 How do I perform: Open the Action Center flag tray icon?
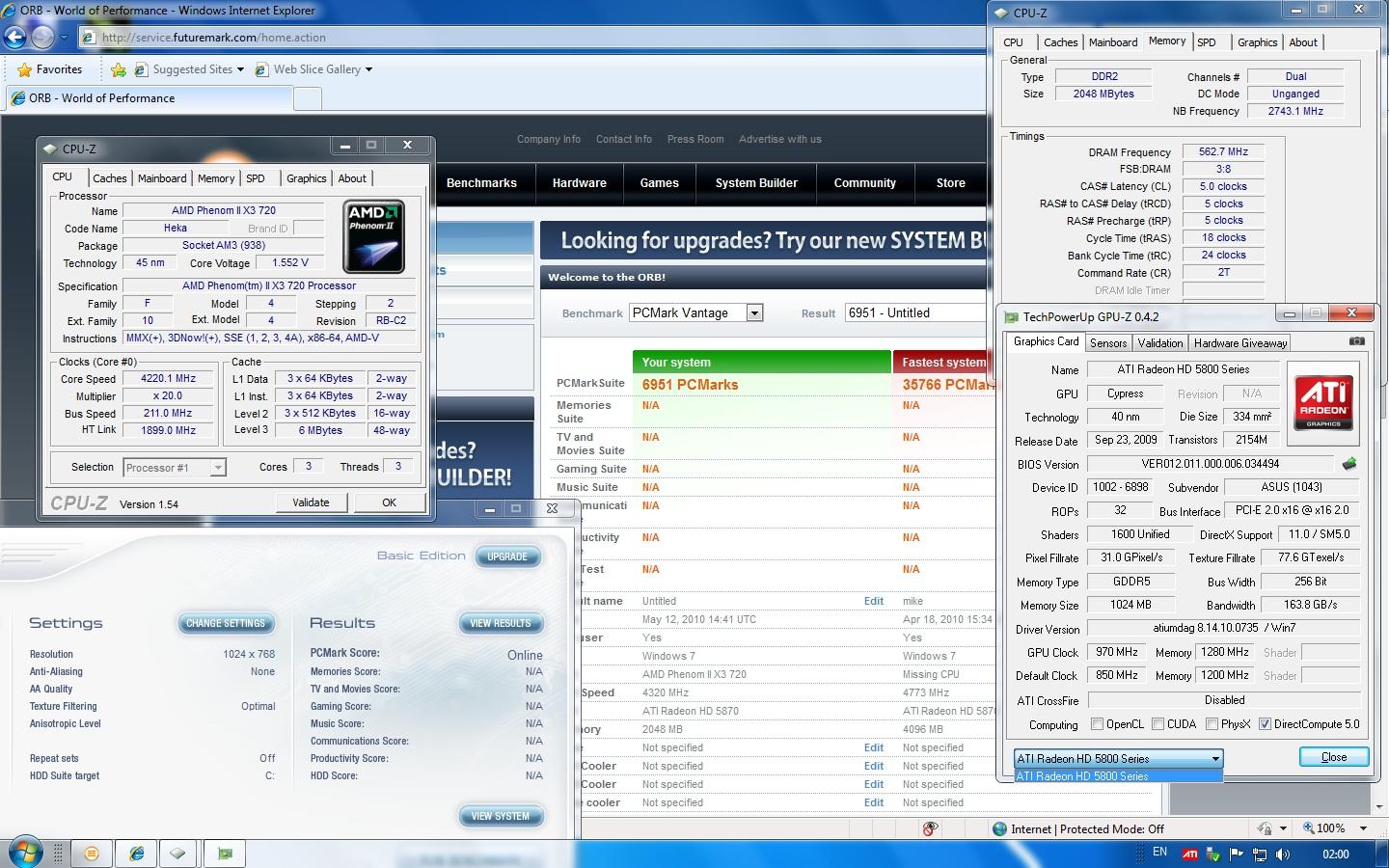coord(1236,854)
